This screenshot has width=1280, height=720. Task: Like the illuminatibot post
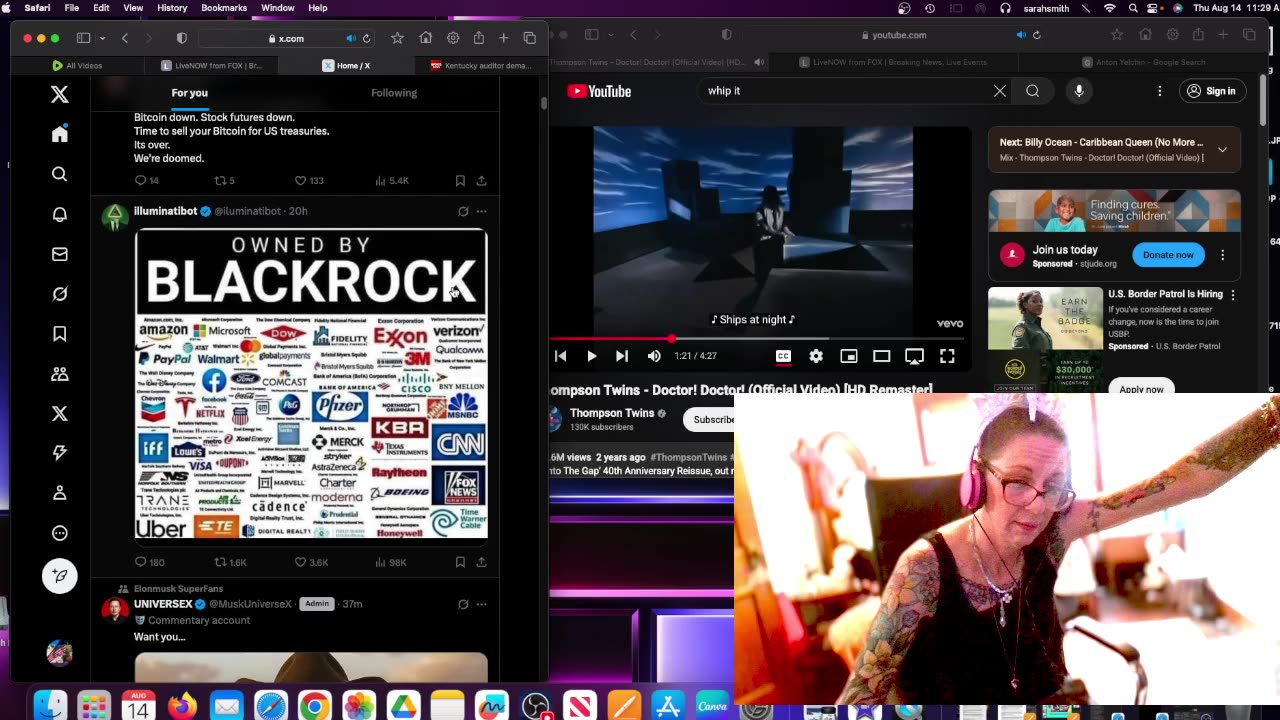300,562
